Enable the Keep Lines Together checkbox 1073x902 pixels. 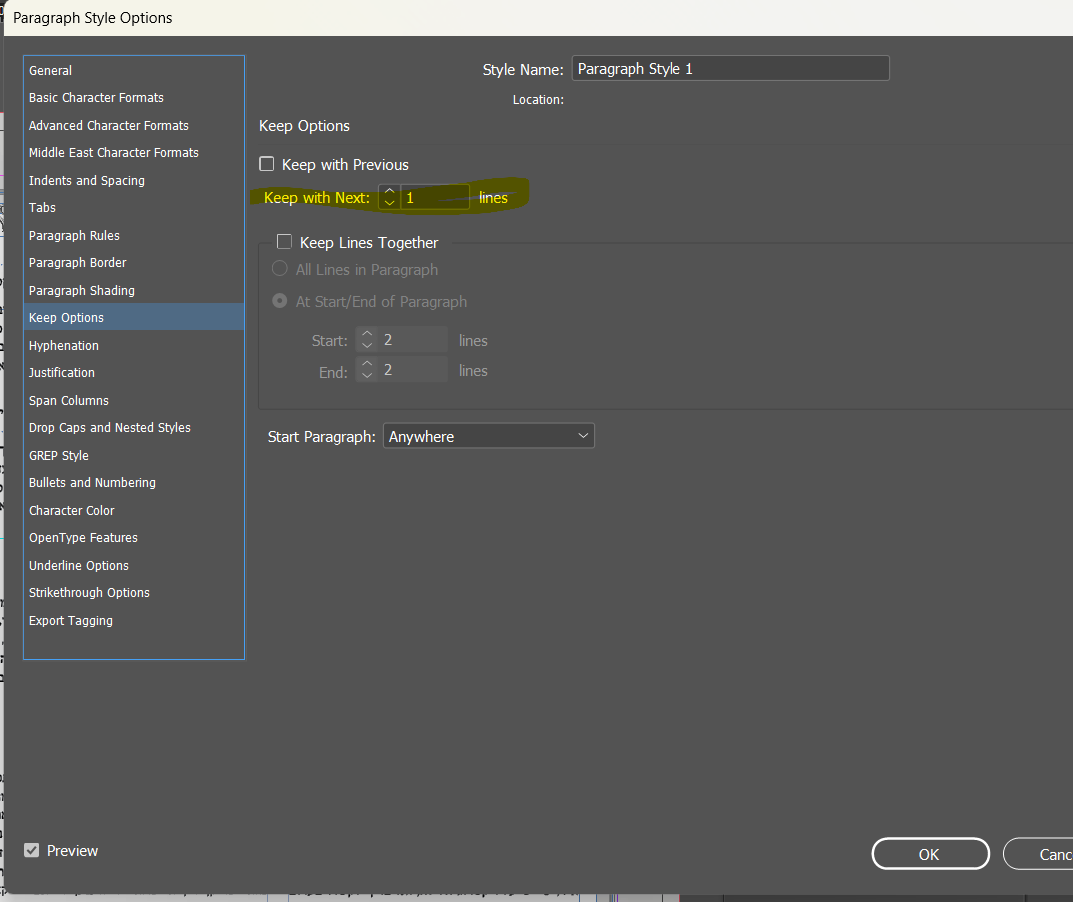click(x=284, y=242)
